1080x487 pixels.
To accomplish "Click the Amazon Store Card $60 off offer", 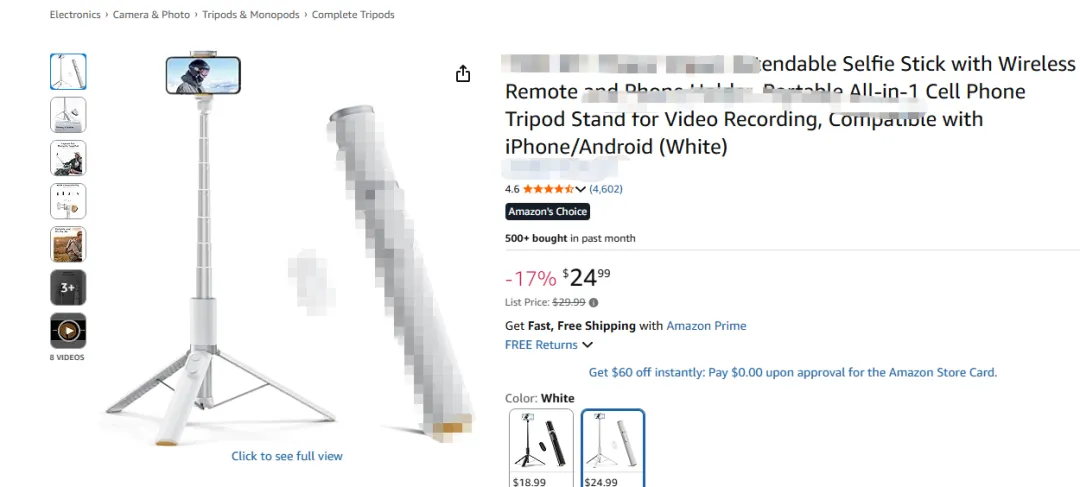I will [x=792, y=373].
